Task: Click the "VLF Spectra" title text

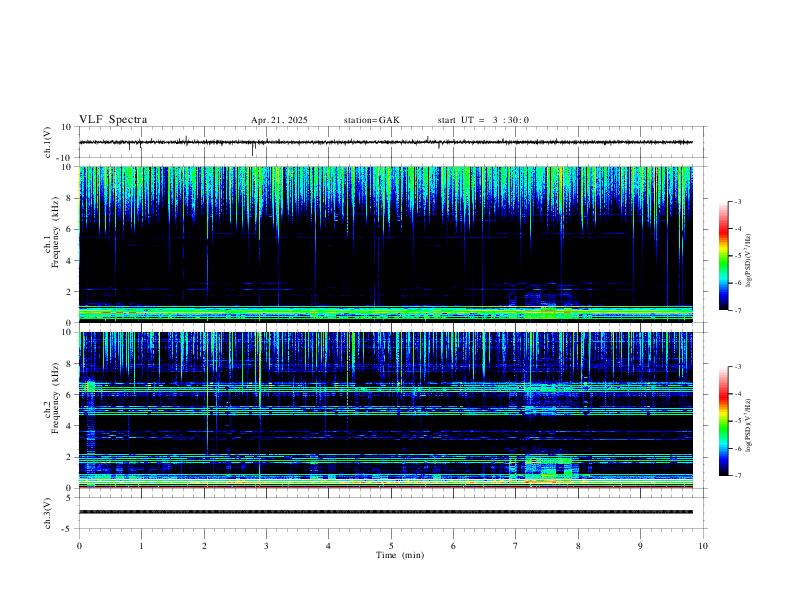Action: pos(113,120)
